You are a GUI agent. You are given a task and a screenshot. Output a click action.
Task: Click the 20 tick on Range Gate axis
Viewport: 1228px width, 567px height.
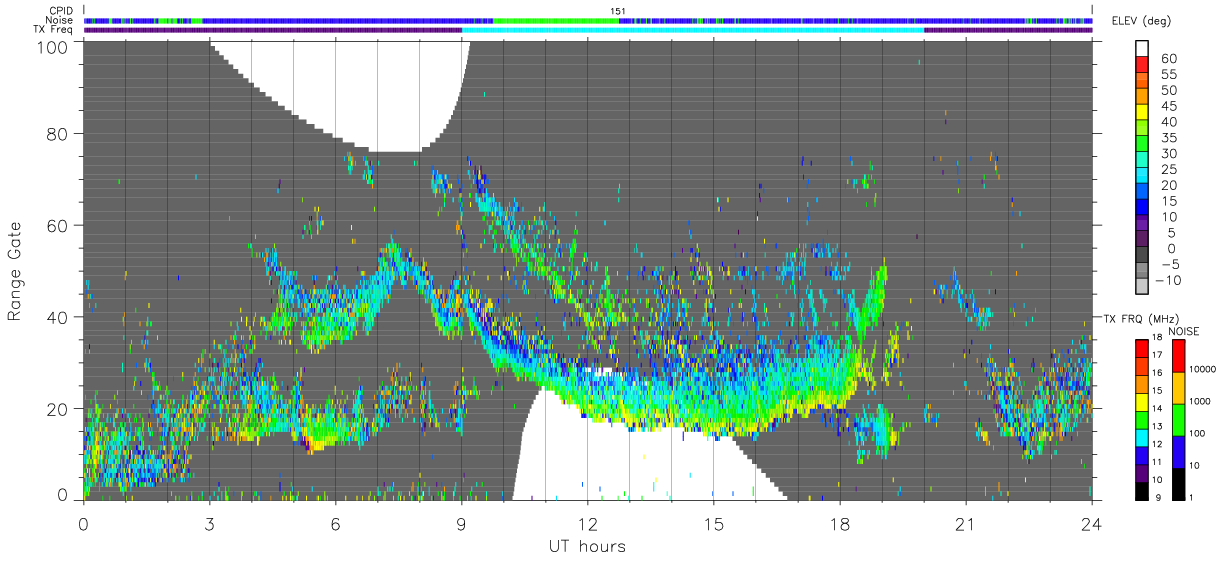pos(55,408)
